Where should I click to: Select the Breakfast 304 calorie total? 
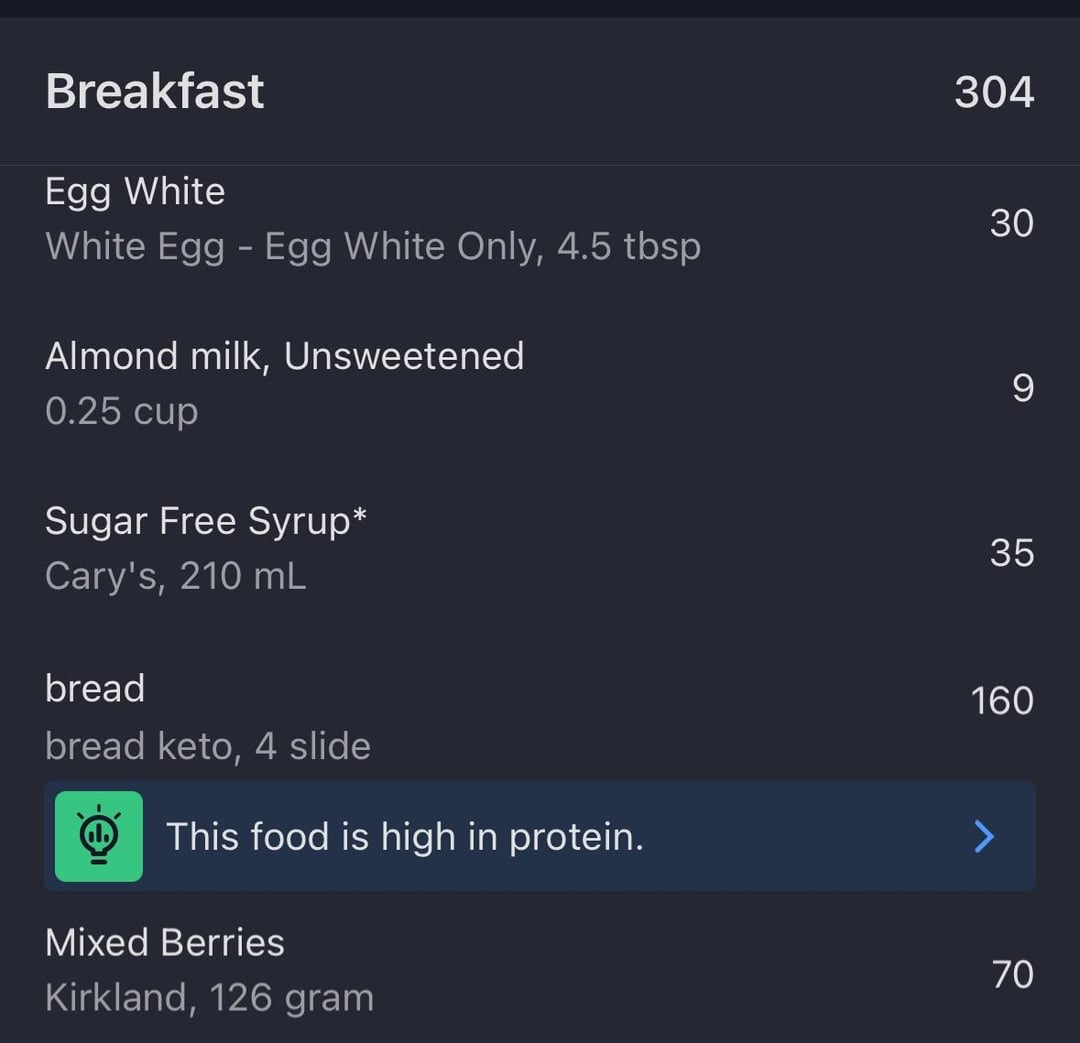(994, 92)
